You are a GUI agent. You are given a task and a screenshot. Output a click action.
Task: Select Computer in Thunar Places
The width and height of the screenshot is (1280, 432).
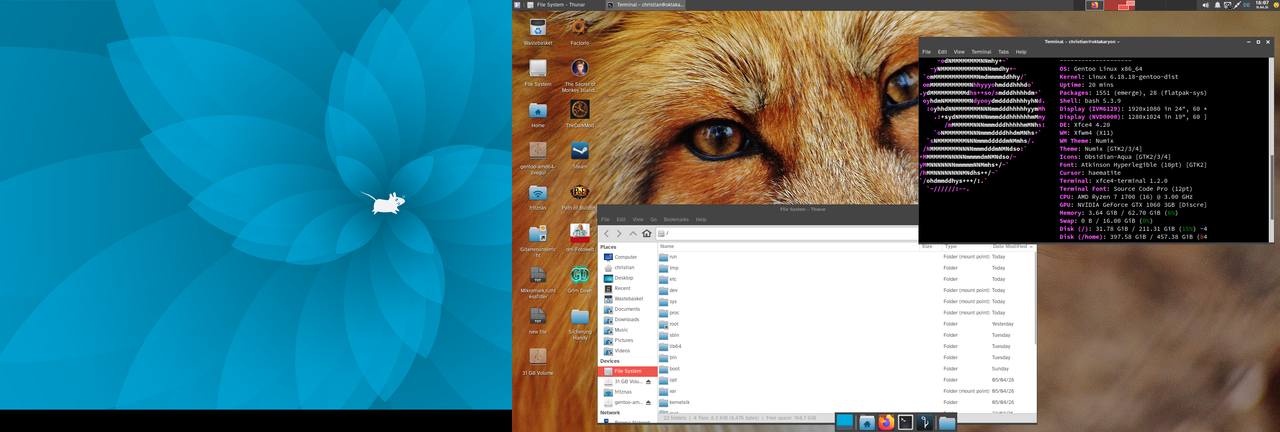[627, 257]
